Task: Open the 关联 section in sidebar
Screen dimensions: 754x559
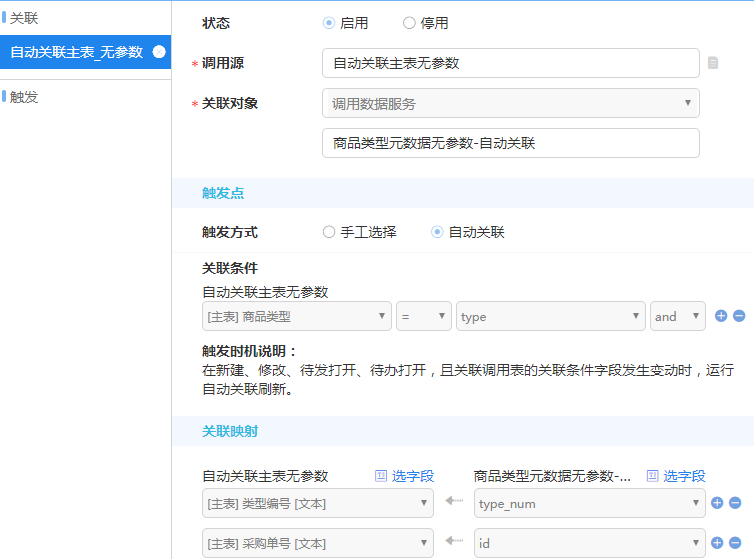Action: pos(24,17)
